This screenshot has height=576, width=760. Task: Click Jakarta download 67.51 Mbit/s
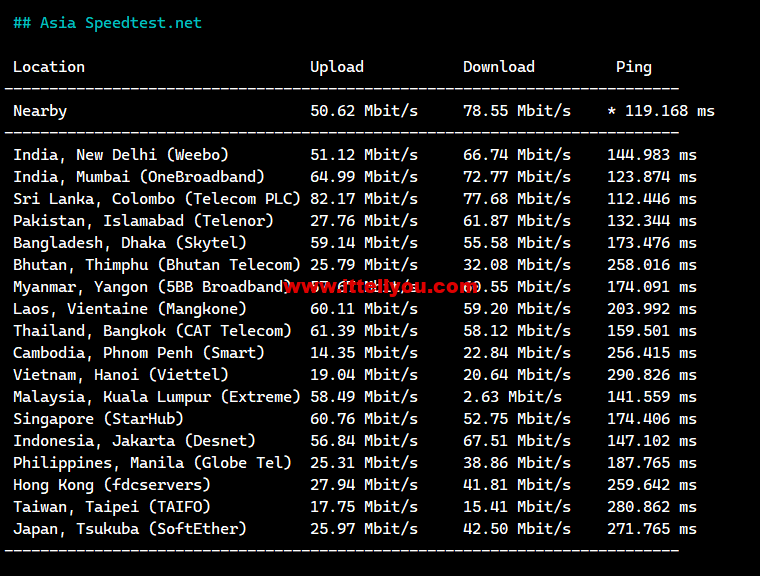(x=517, y=441)
